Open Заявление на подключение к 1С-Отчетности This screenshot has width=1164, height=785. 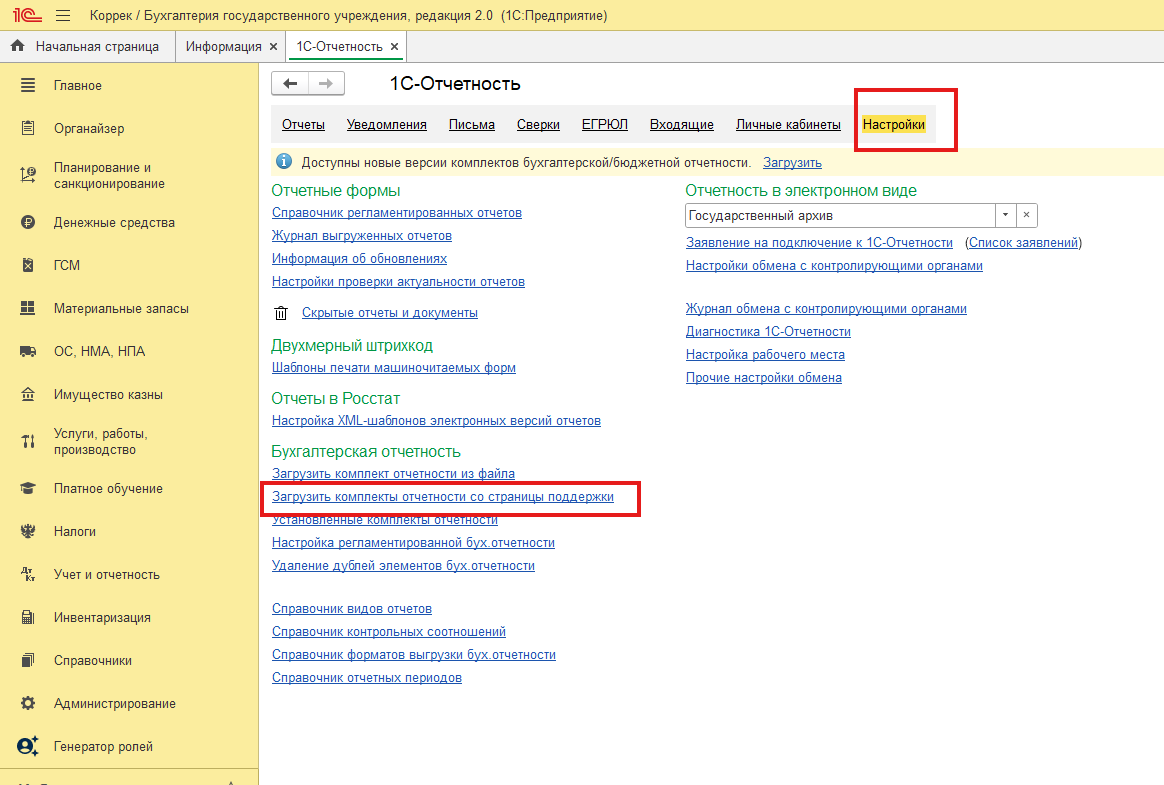pyautogui.click(x=820, y=242)
